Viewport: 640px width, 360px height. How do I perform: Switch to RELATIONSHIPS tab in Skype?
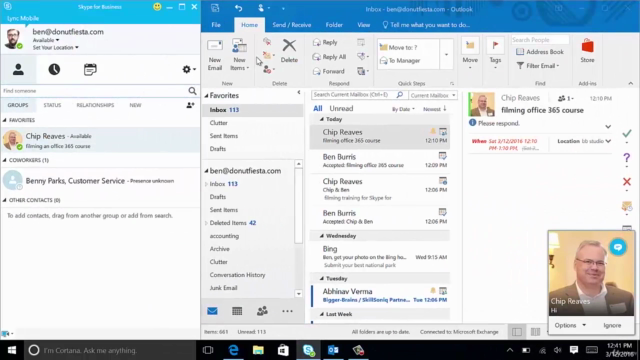pos(95,105)
